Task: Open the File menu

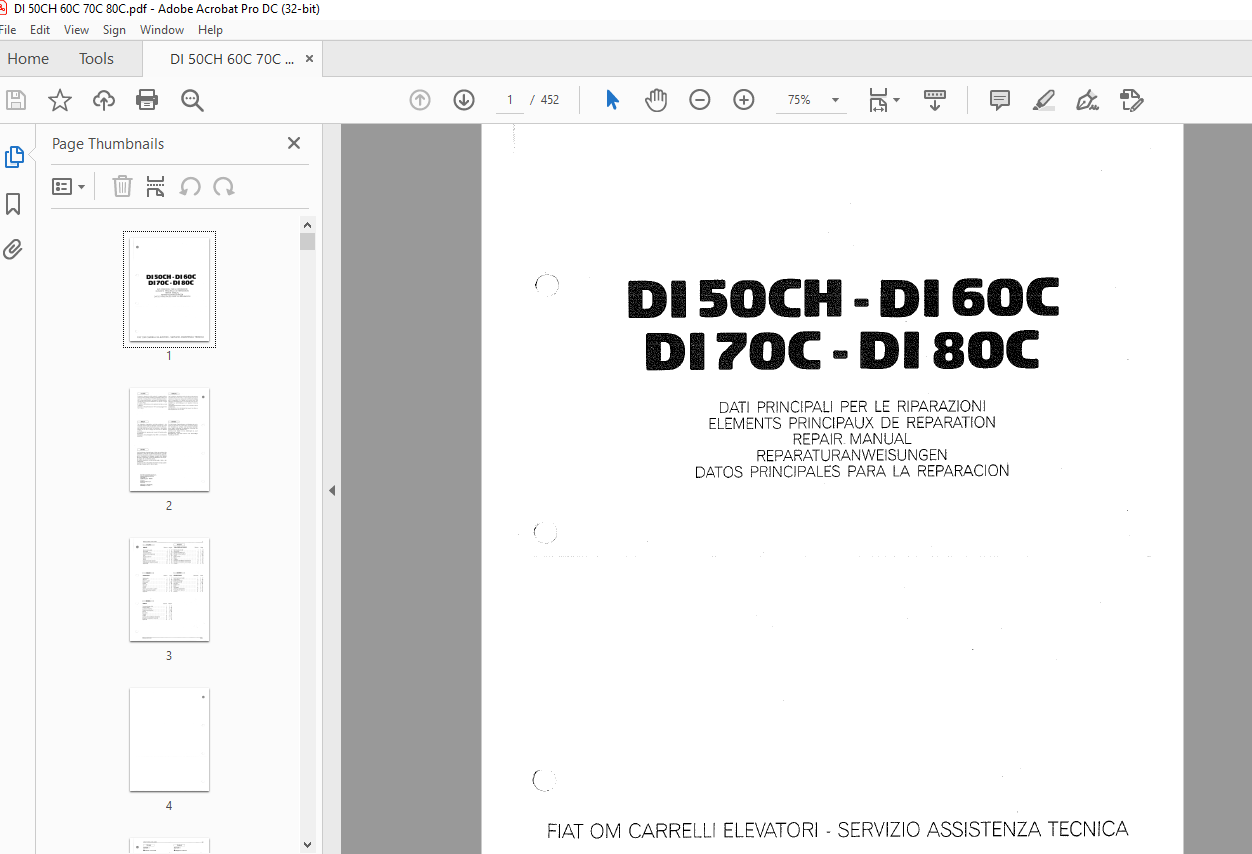Action: point(8,30)
